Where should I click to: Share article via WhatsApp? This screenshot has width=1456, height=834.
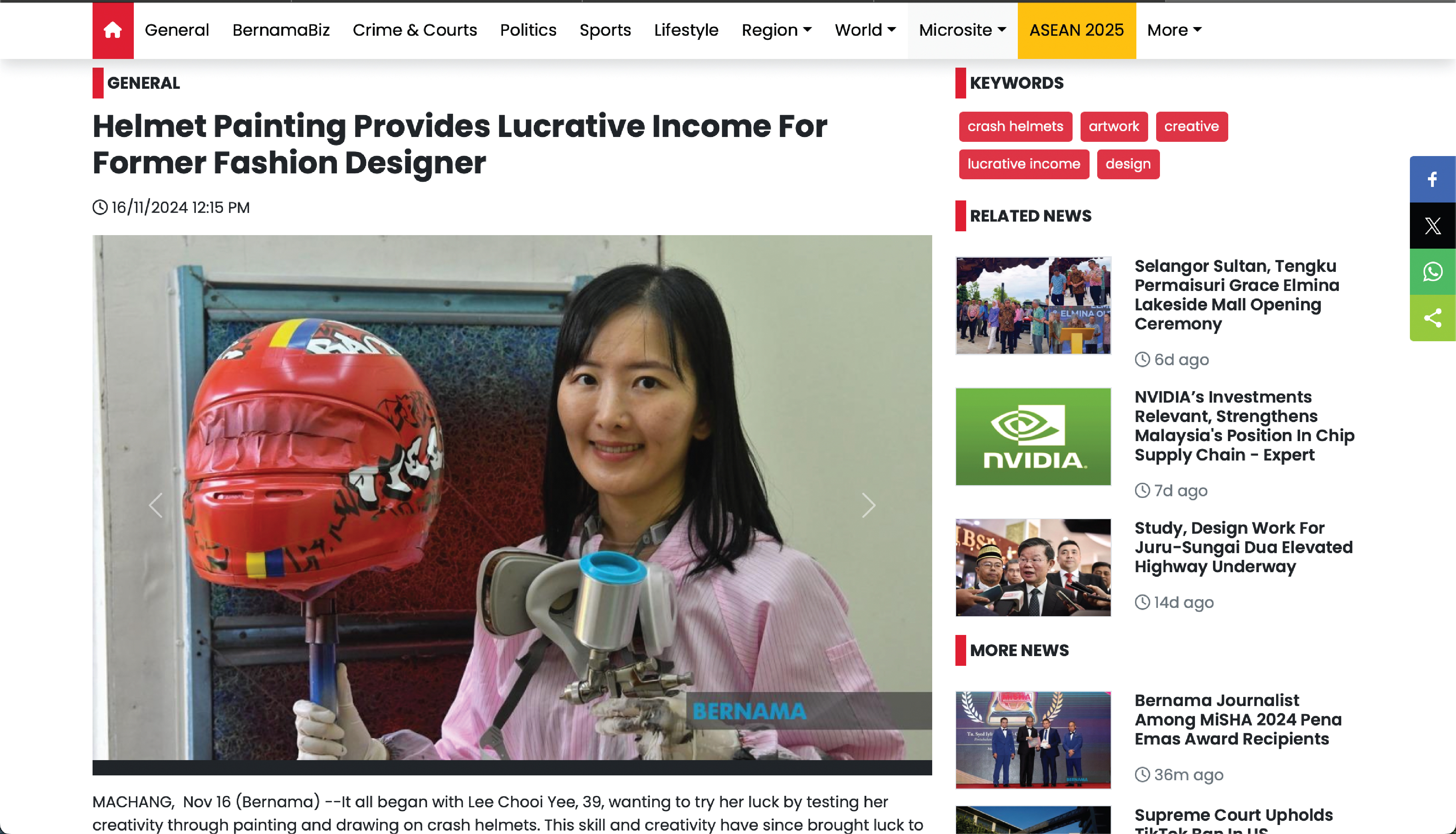(x=1432, y=272)
